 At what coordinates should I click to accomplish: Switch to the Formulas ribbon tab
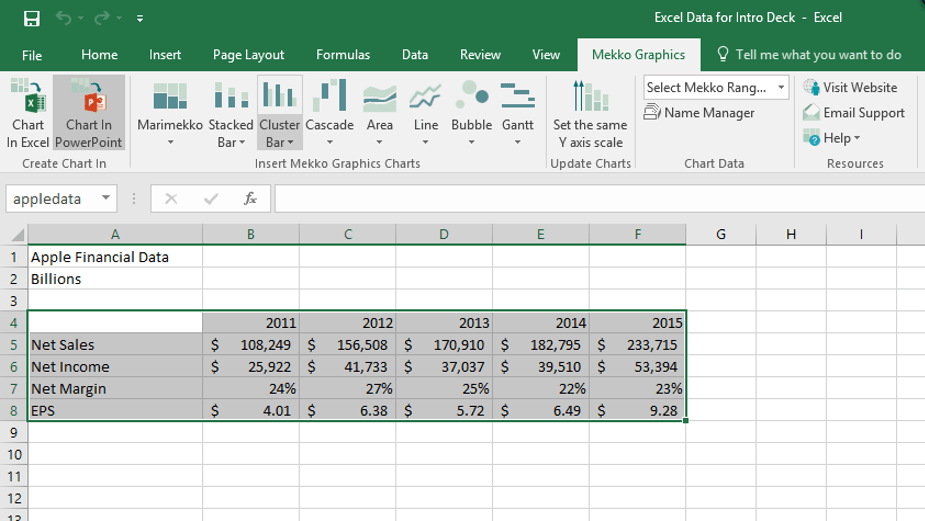pos(343,55)
